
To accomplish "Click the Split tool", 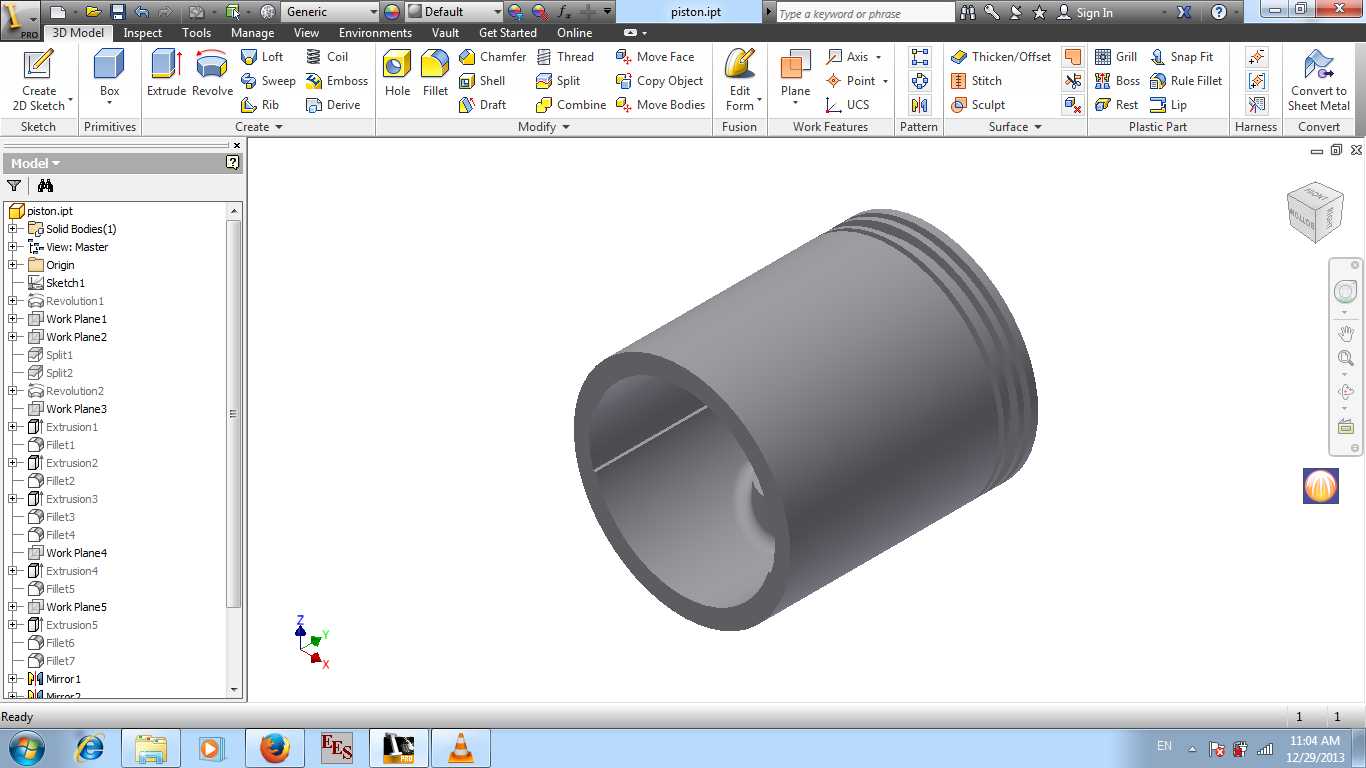I will click(558, 81).
